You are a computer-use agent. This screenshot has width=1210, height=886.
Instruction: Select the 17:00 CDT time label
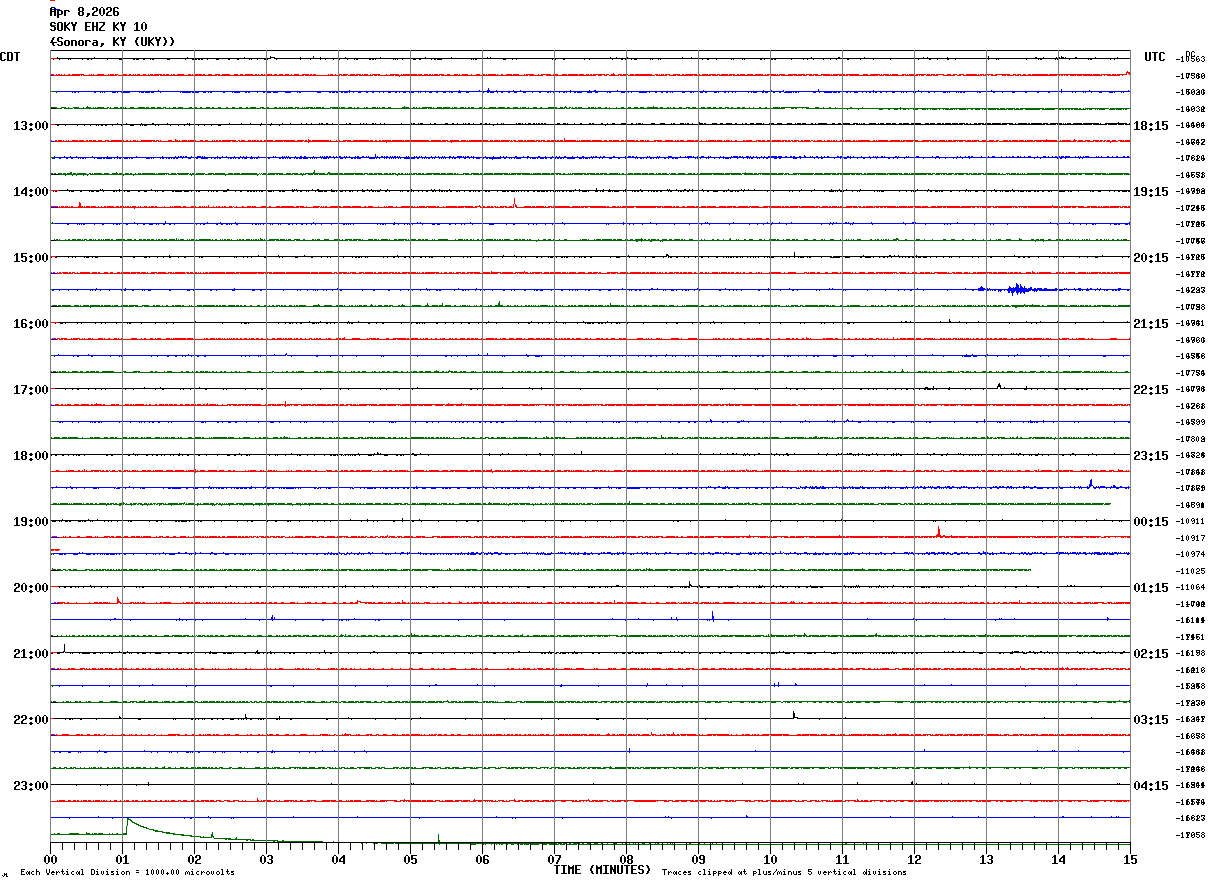30,390
